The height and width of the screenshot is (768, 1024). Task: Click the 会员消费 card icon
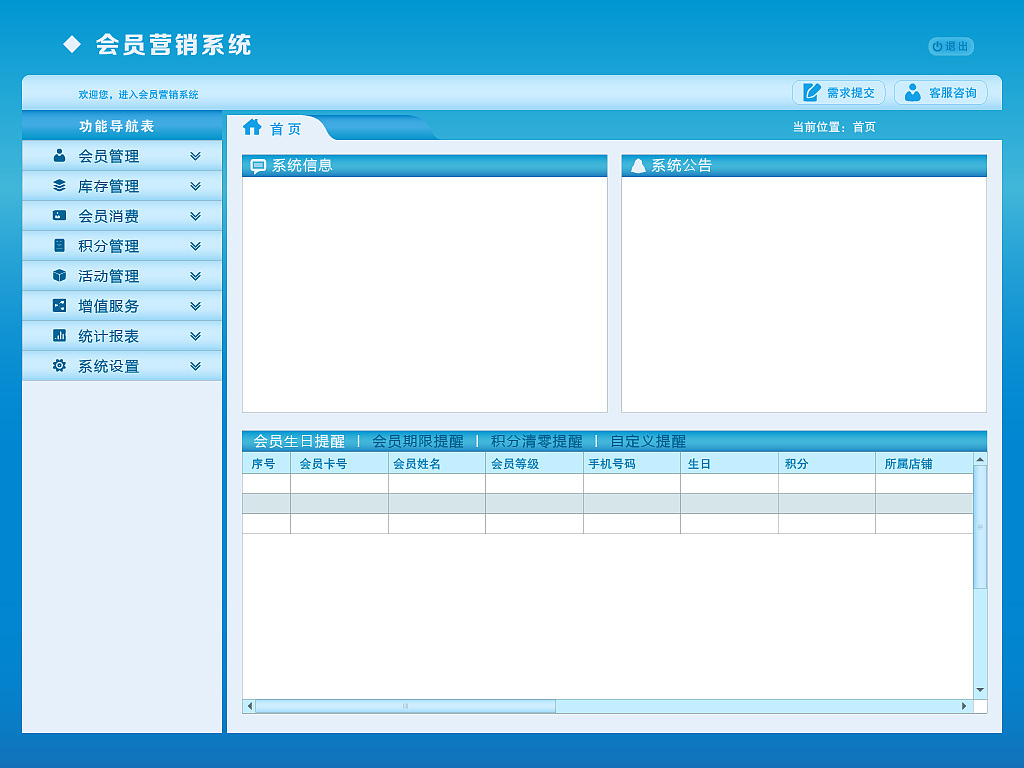point(59,216)
